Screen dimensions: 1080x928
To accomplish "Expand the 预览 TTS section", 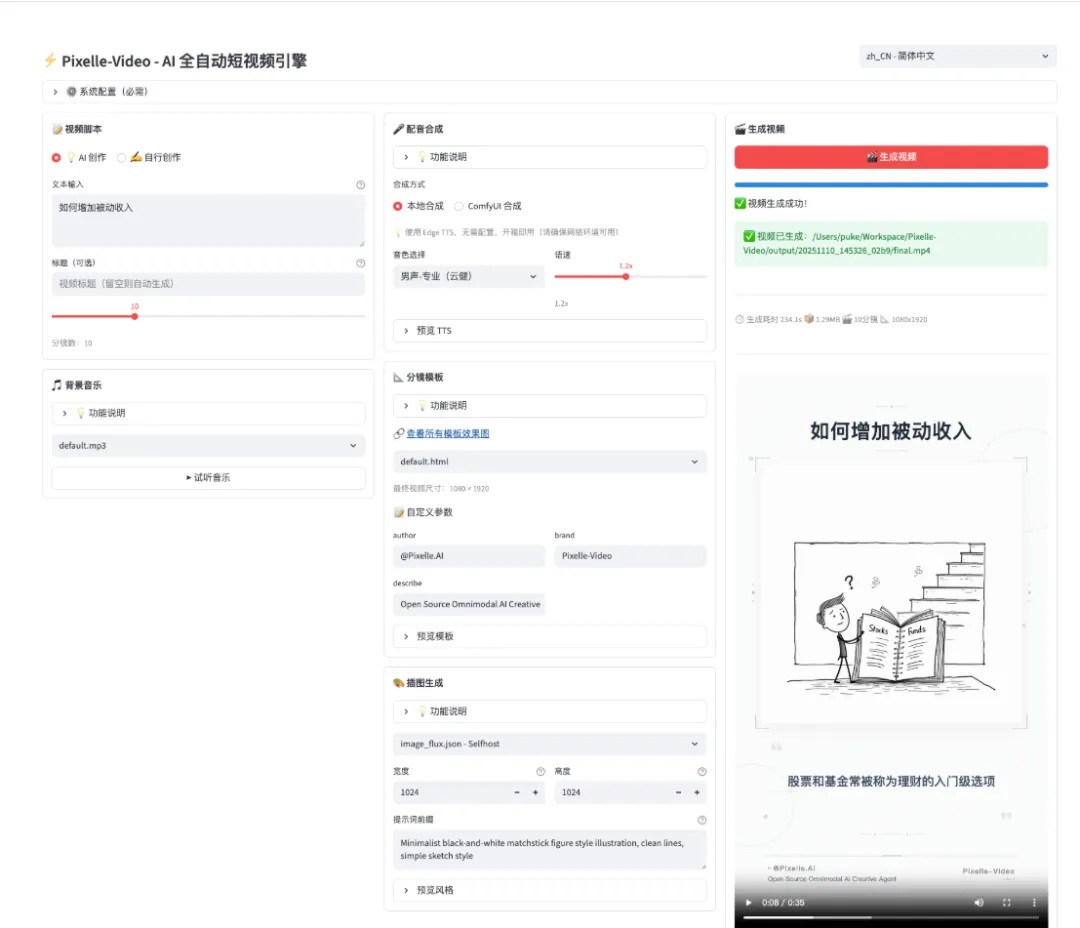I will point(550,331).
